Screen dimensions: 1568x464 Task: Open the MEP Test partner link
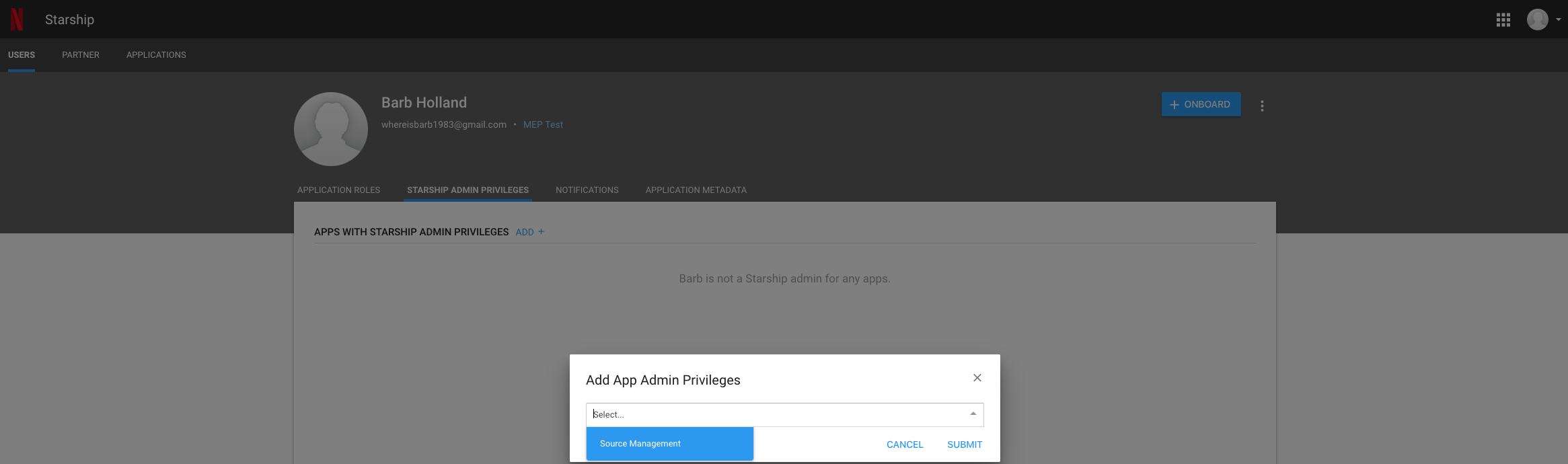544,125
